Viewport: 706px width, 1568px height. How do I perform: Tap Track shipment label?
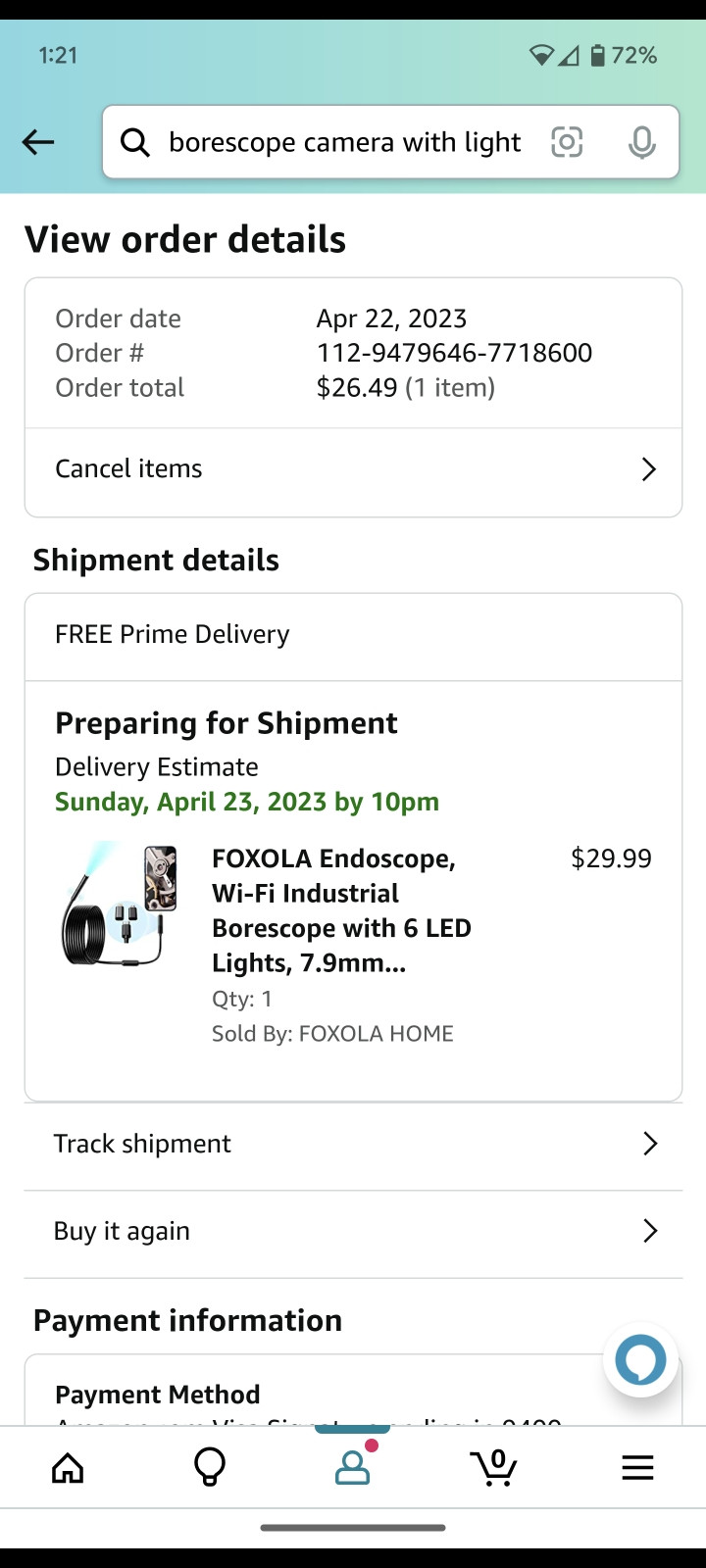[x=142, y=1144]
